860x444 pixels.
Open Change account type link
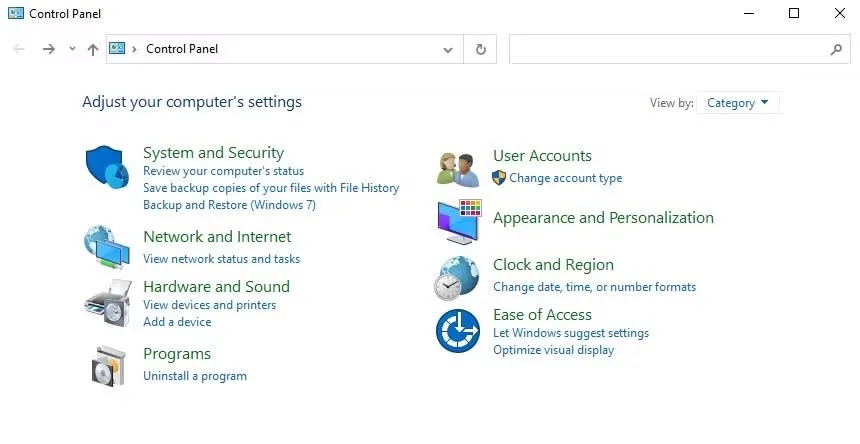click(565, 178)
